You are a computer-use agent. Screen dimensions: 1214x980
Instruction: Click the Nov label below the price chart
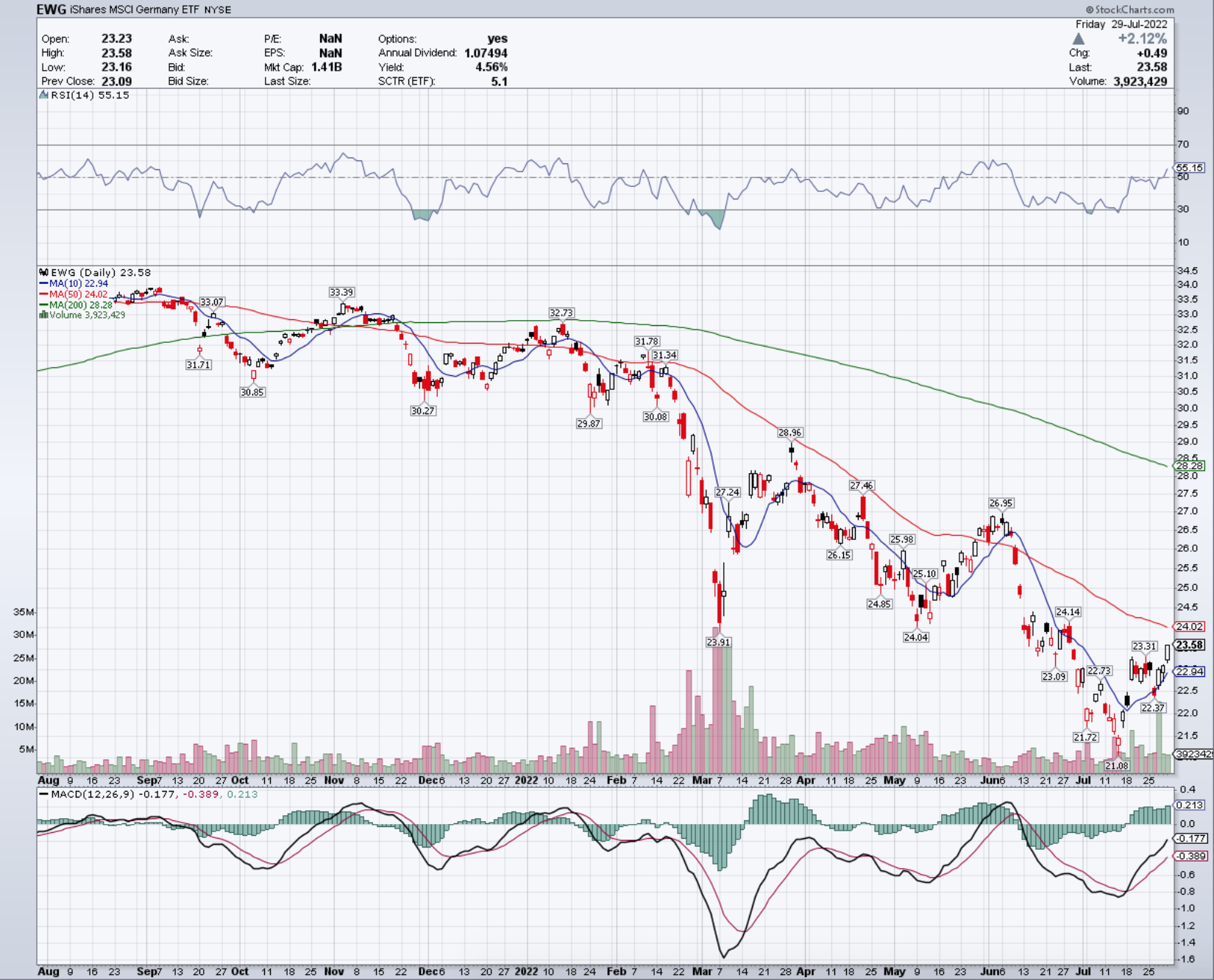334,780
